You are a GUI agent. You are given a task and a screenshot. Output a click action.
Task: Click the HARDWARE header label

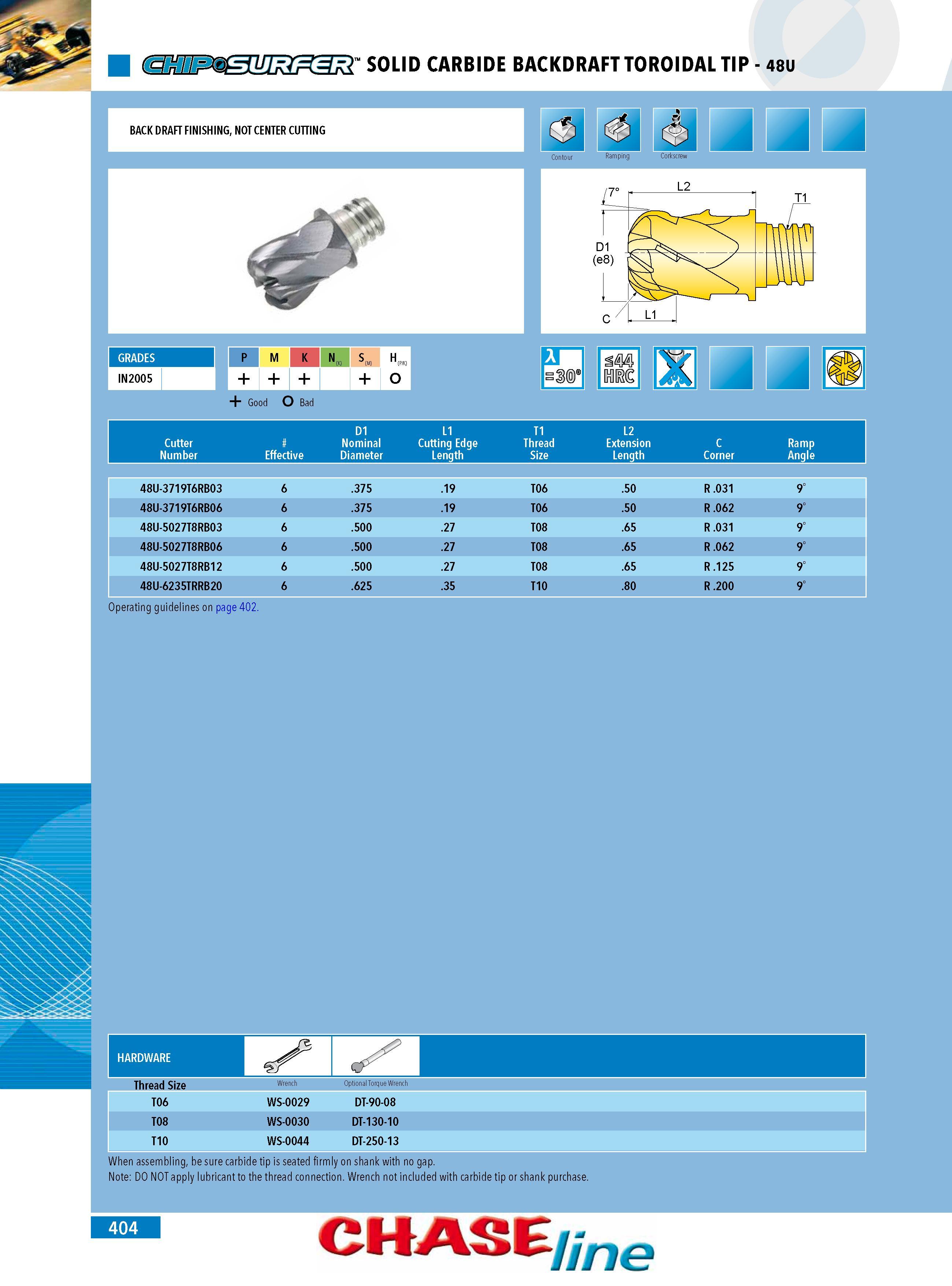click(x=144, y=1058)
